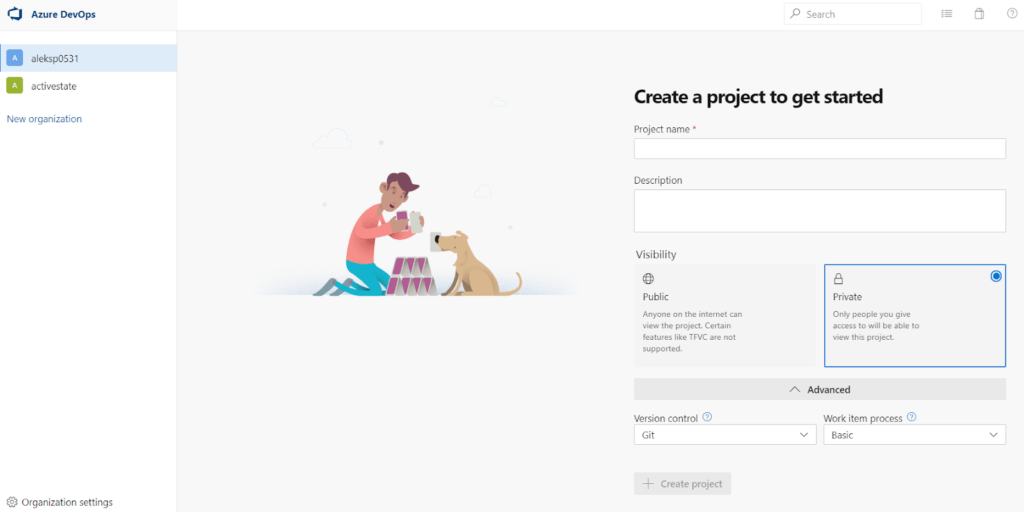
Task: Open the Version control Git dropdown
Action: pos(725,435)
